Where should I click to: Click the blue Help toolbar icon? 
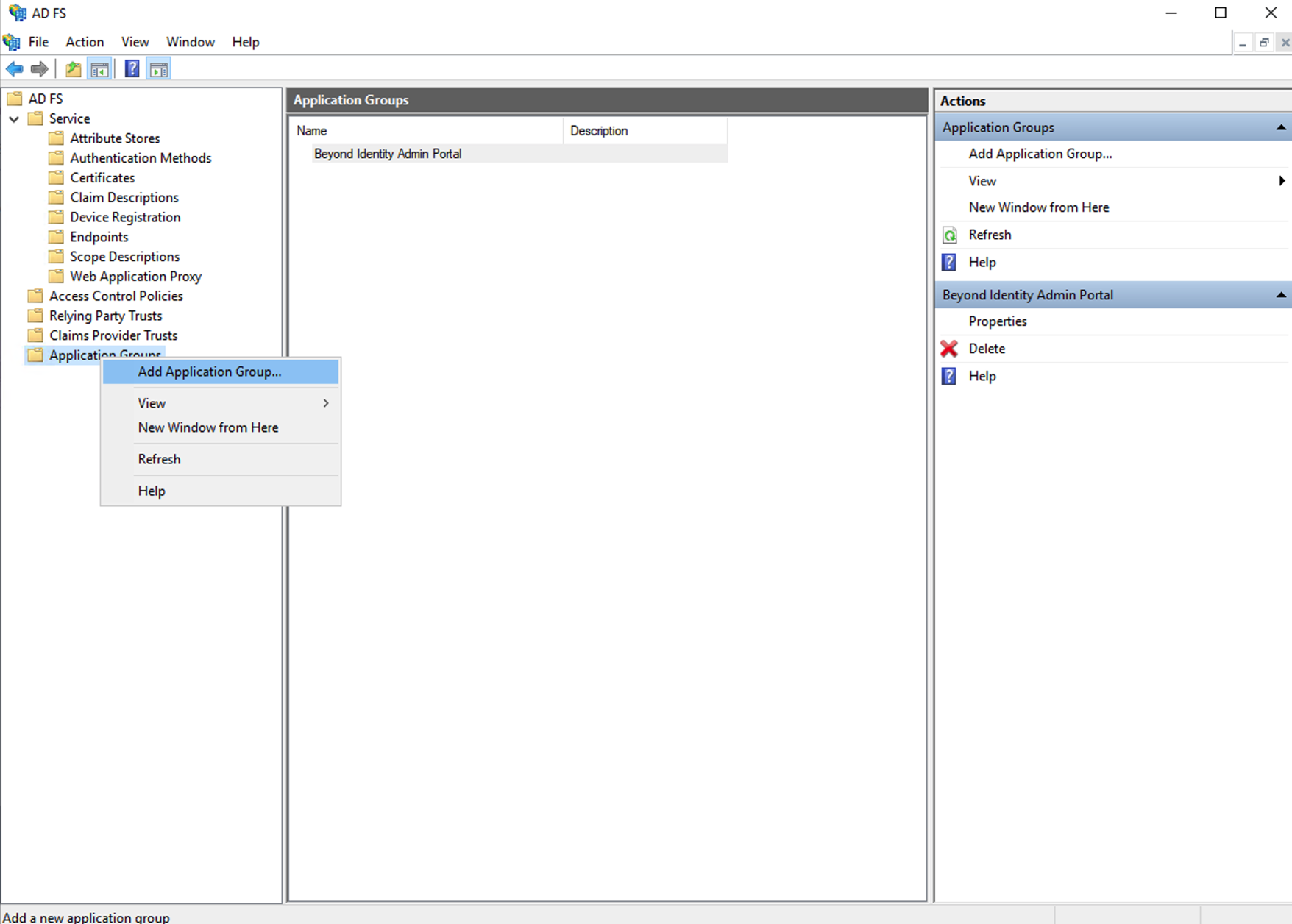pyautogui.click(x=132, y=69)
